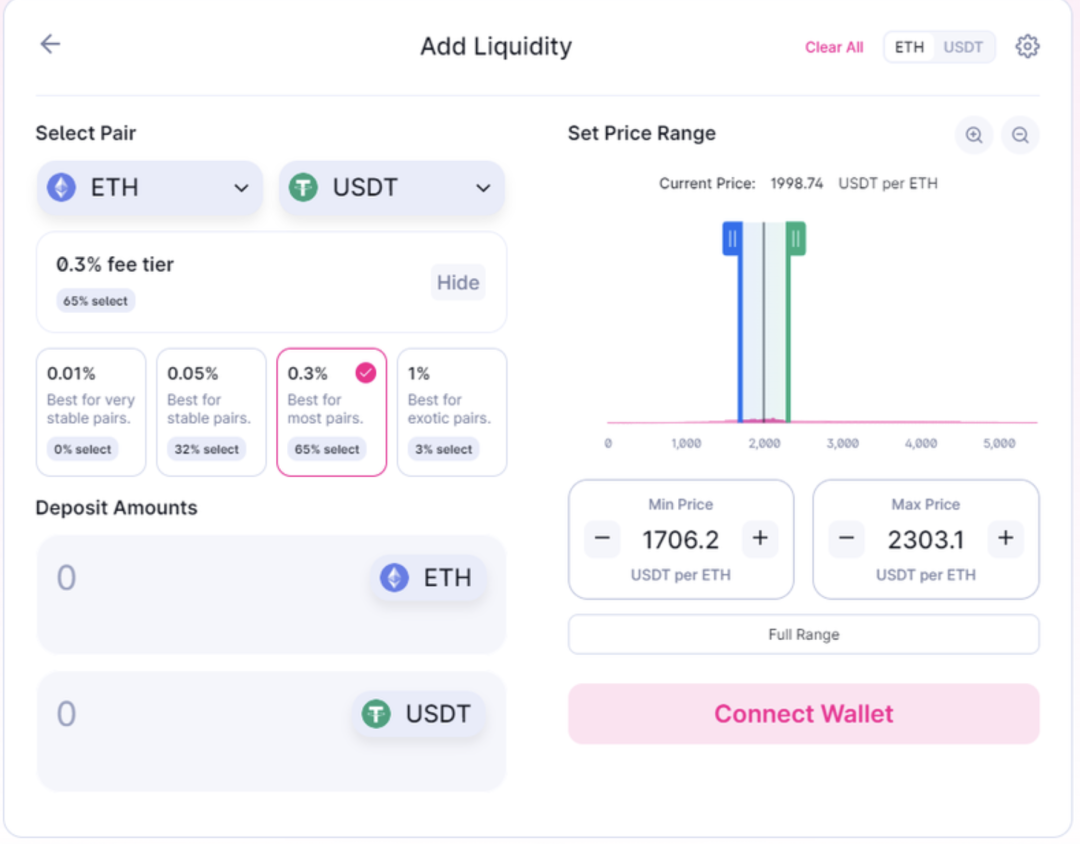Switch the price display to USDT
The width and height of the screenshot is (1080, 844).
[x=963, y=46]
